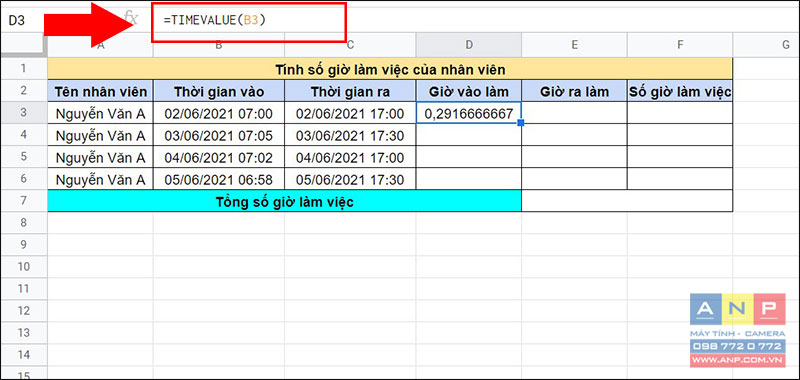Click 'Nguyễn Văn A' in row 4
The height and width of the screenshot is (380, 800).
101,135
